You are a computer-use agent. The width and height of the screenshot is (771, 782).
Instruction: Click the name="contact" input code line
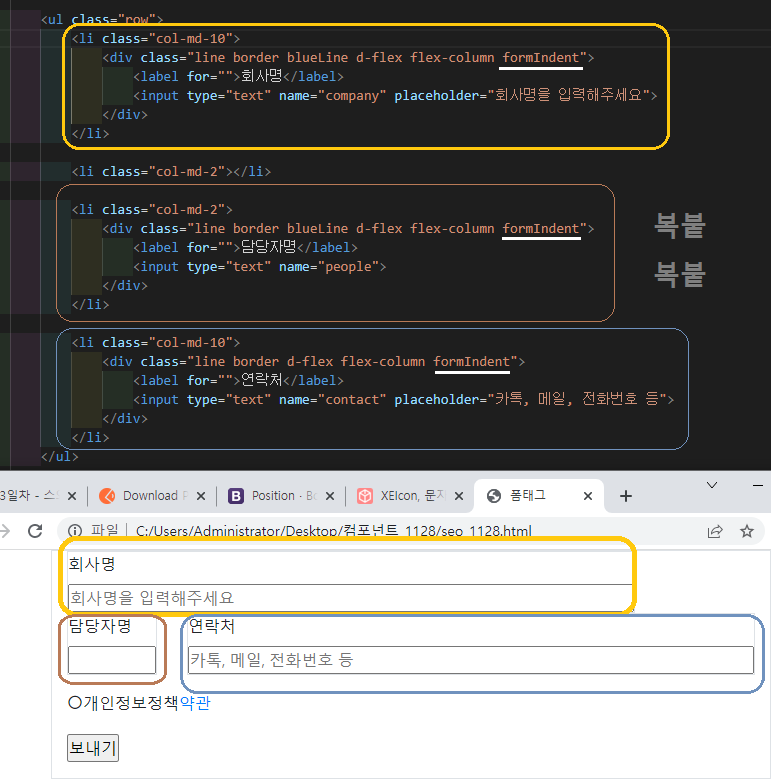pos(403,399)
